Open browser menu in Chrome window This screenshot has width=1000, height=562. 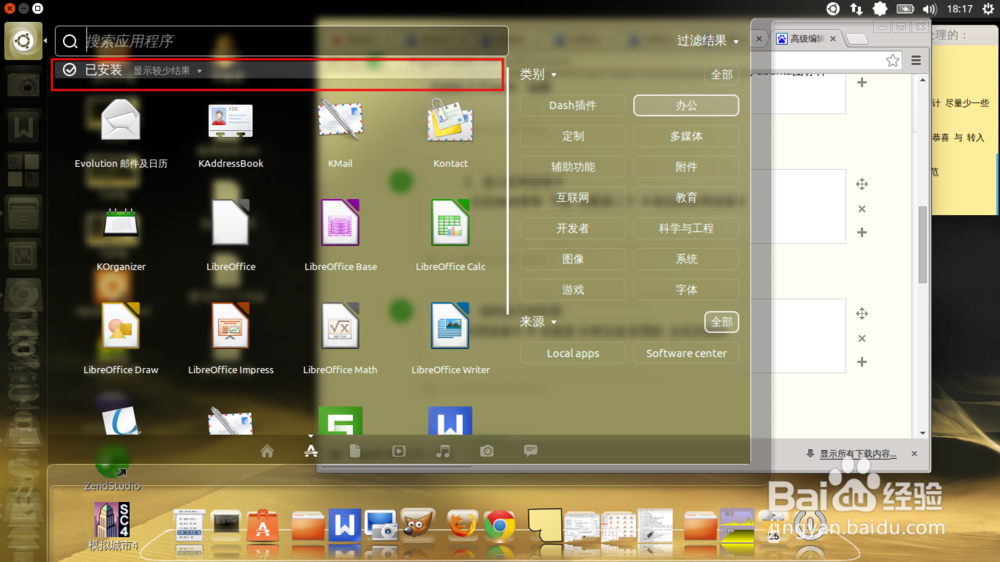pyautogui.click(x=916, y=61)
